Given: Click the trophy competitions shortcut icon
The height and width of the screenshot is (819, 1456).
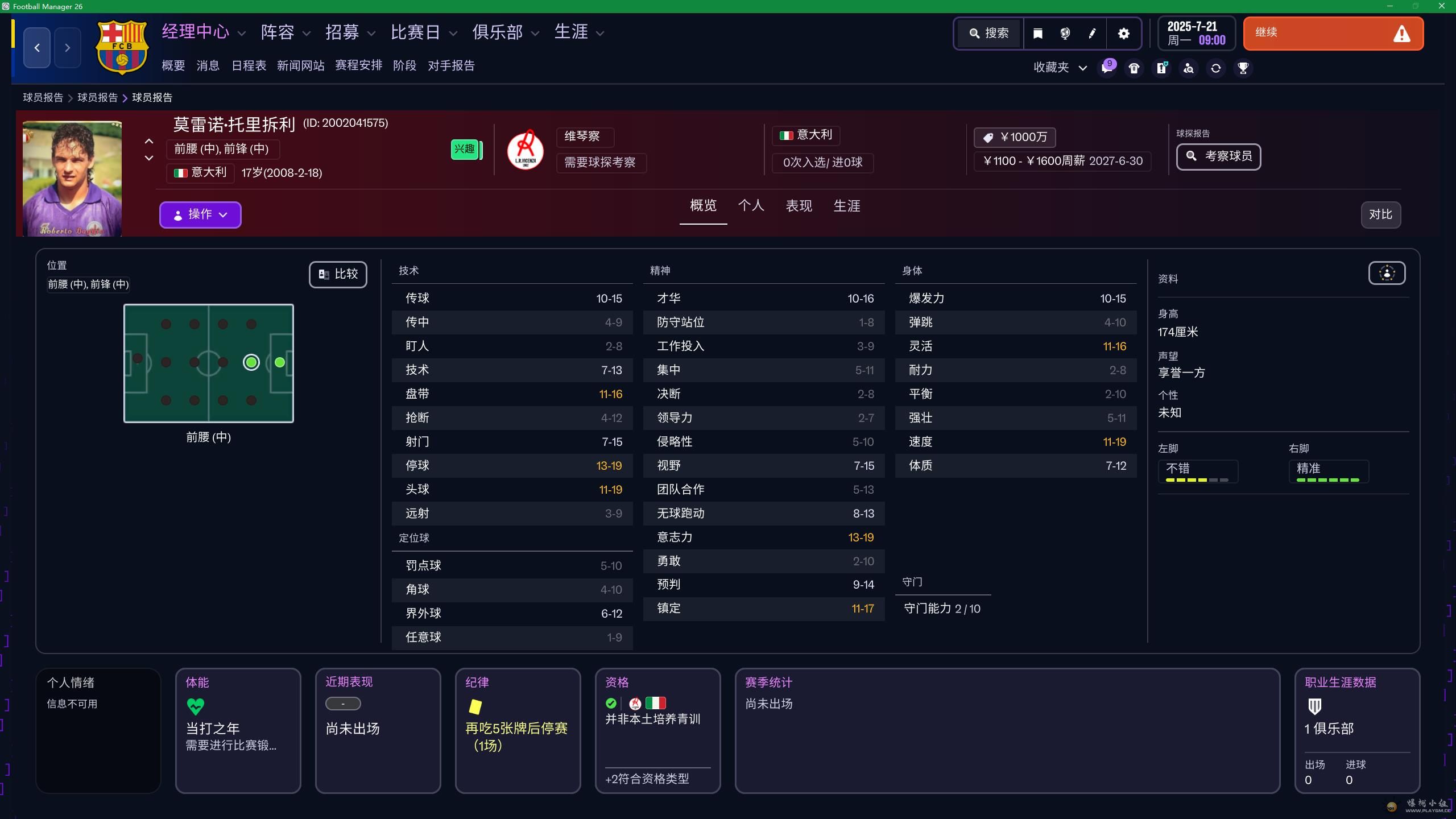Looking at the screenshot, I should tap(1243, 68).
